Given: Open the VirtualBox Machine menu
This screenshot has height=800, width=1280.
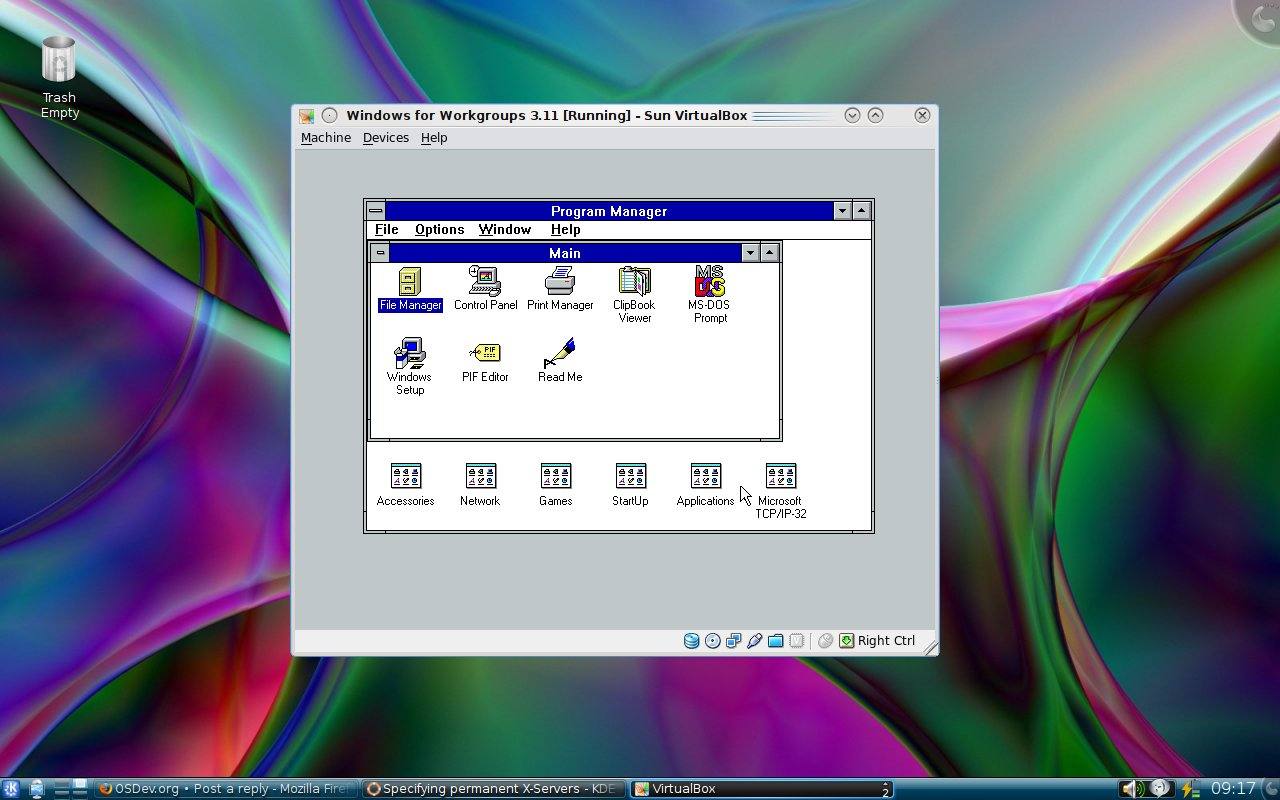Looking at the screenshot, I should pyautogui.click(x=326, y=138).
